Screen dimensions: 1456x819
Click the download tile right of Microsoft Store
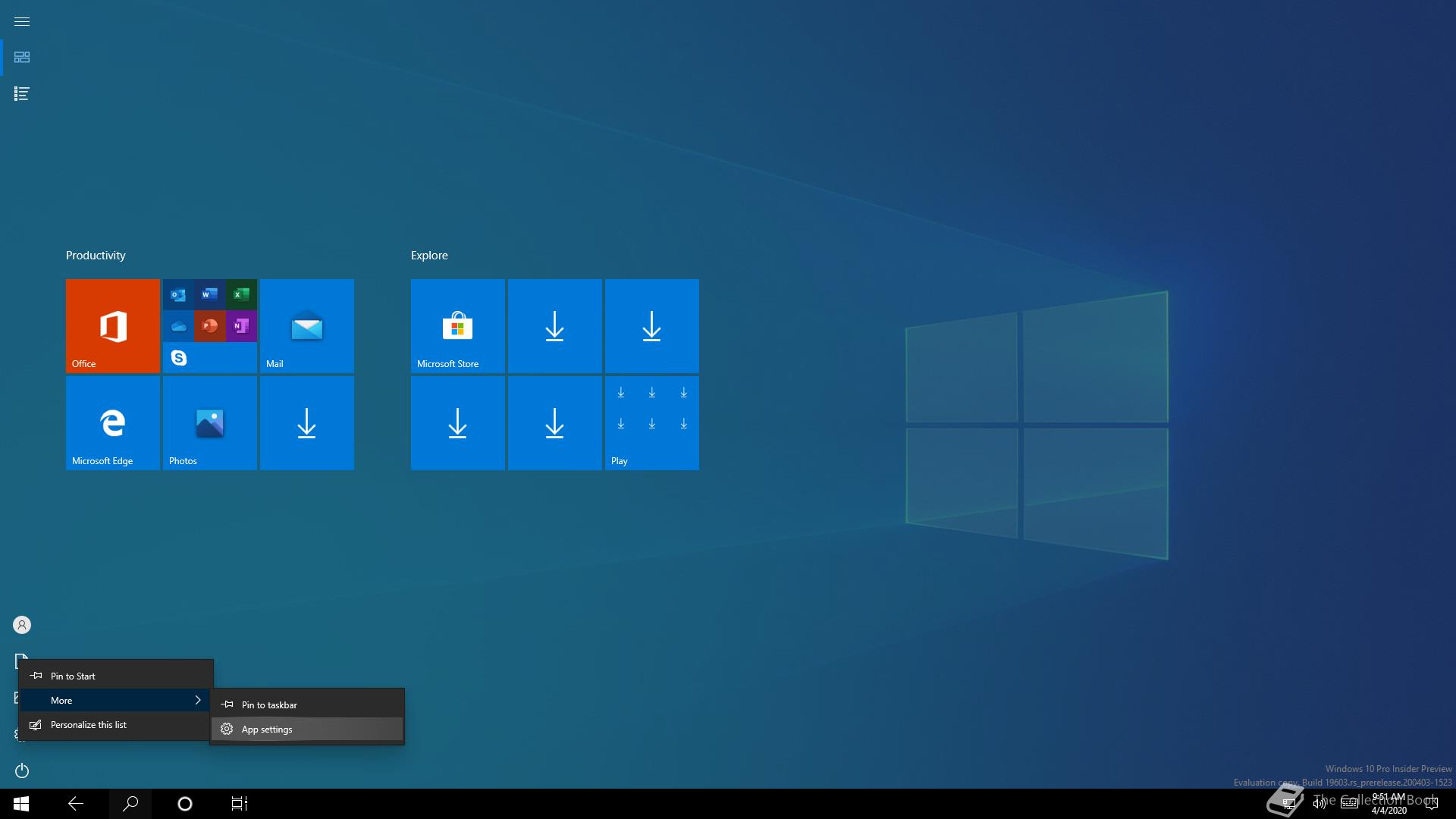click(x=555, y=326)
